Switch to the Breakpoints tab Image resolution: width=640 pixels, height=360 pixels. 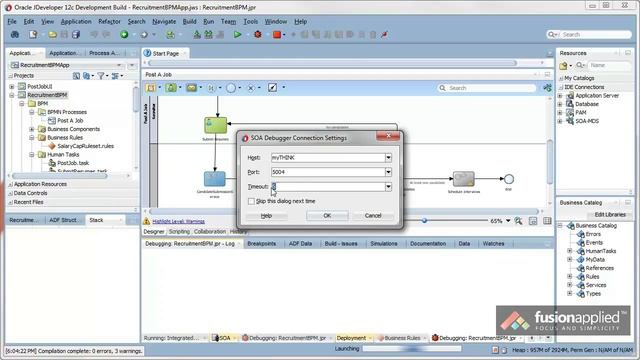pyautogui.click(x=262, y=244)
